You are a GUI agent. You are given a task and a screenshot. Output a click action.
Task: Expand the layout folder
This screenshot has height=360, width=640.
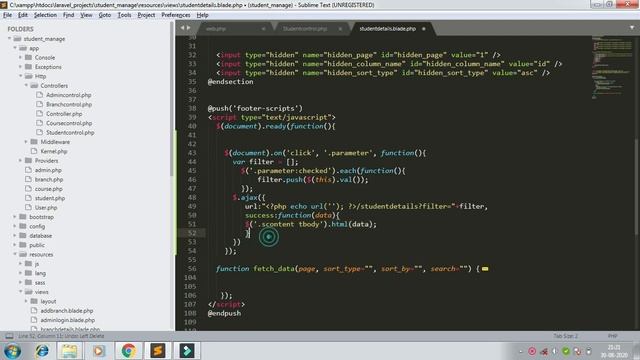(26, 302)
